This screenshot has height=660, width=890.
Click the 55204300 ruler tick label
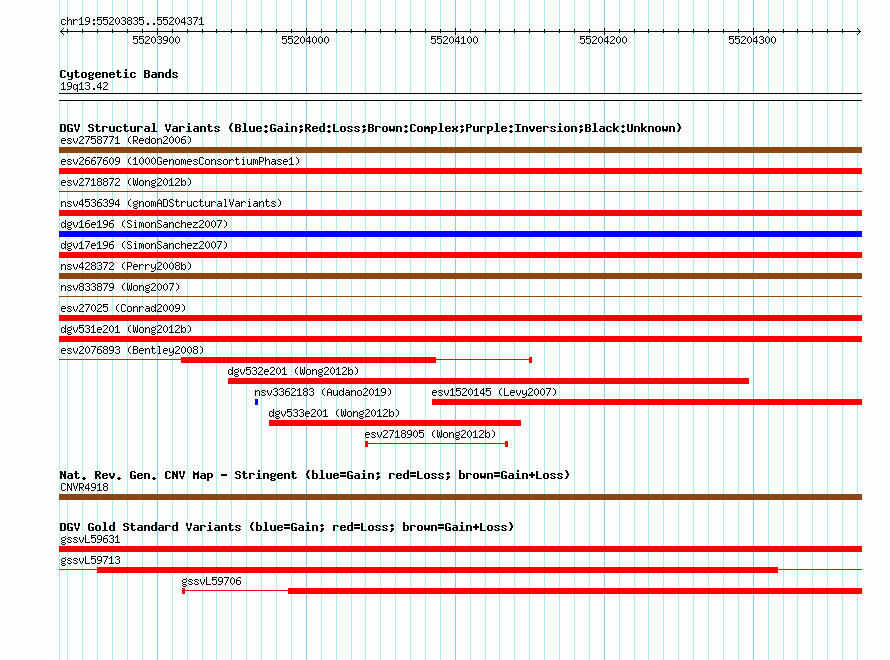(x=752, y=40)
